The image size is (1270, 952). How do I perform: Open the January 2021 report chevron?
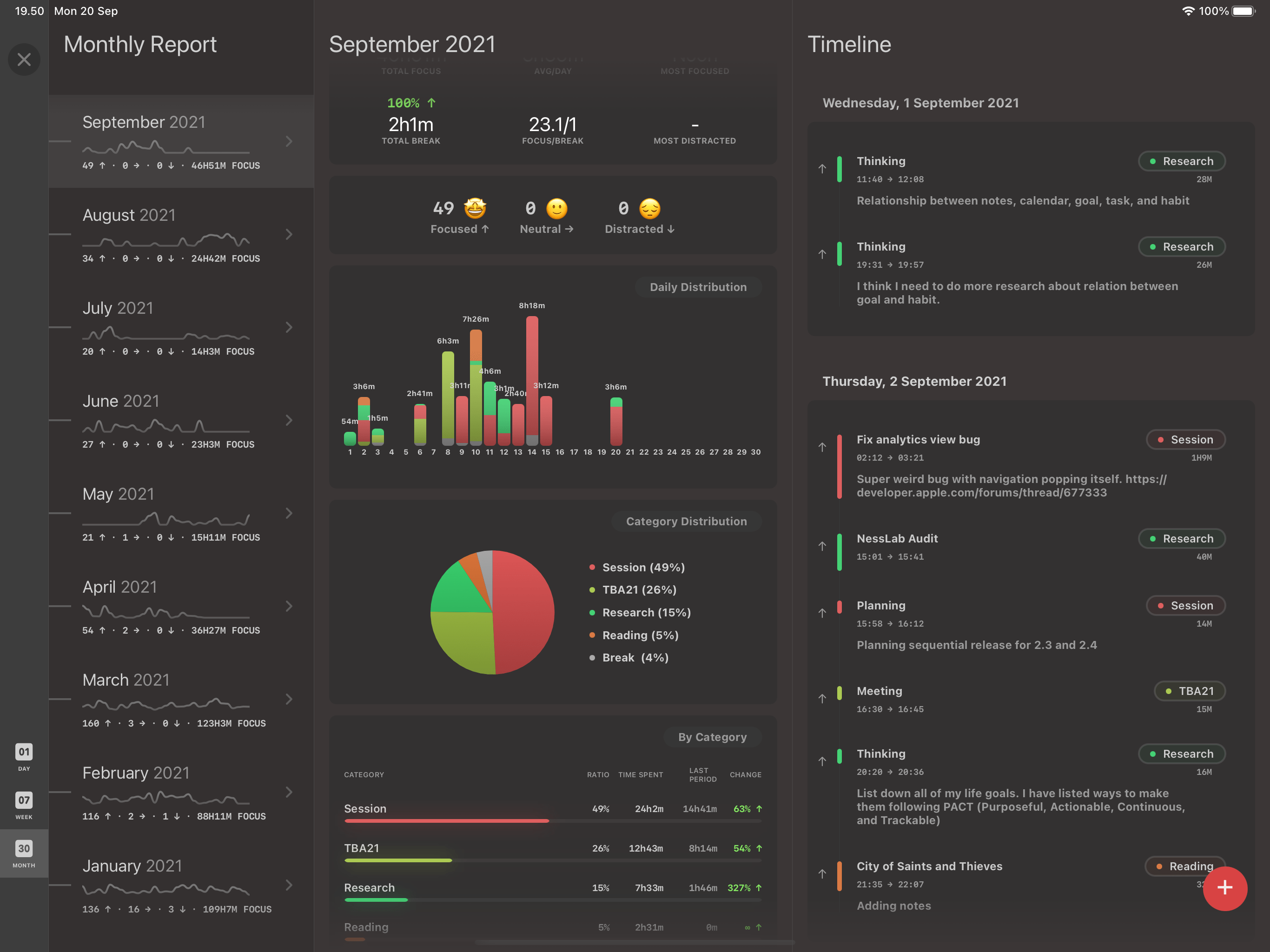coord(289,886)
